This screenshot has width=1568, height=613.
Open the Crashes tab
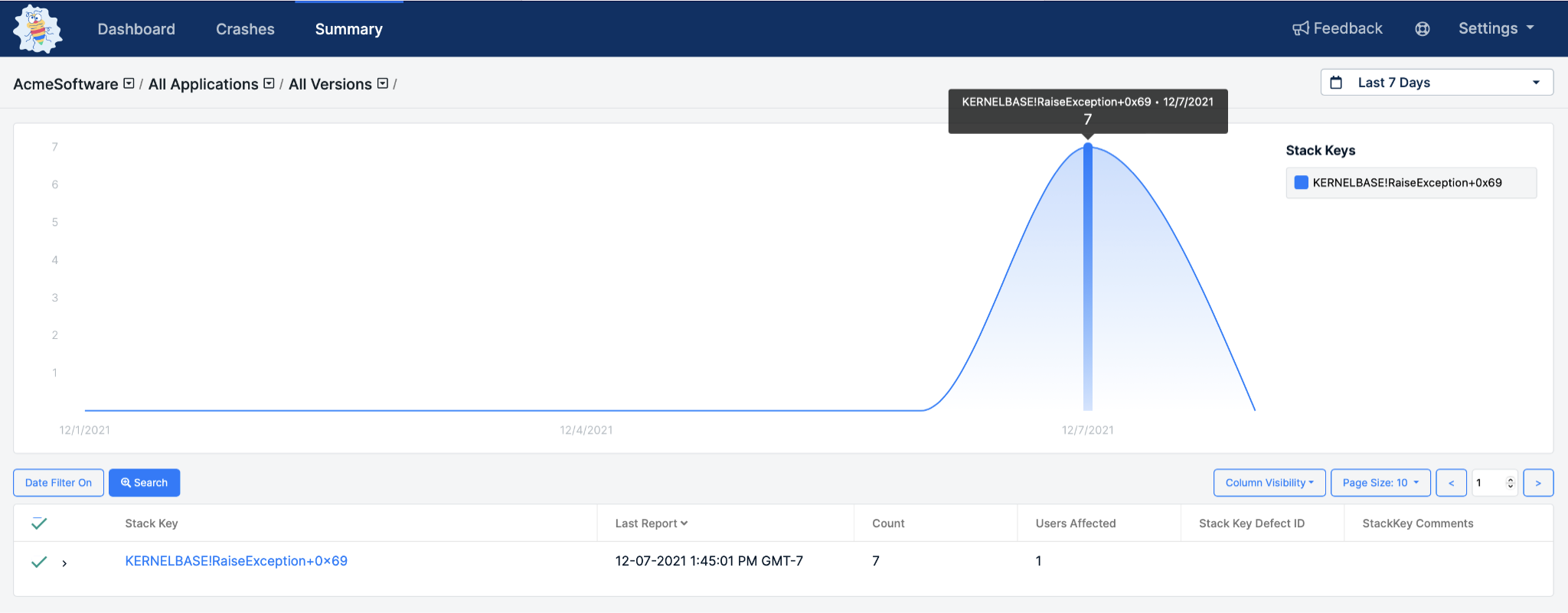(245, 29)
